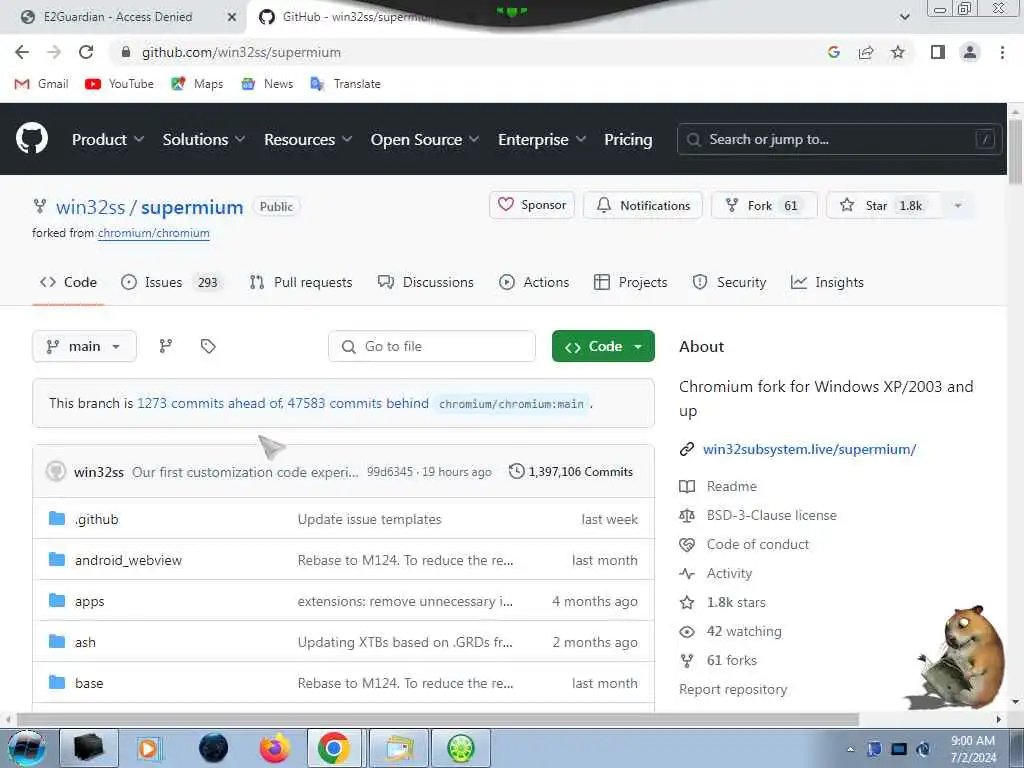Open the YouTube bookmark
This screenshot has width=1024, height=768.
coord(120,84)
